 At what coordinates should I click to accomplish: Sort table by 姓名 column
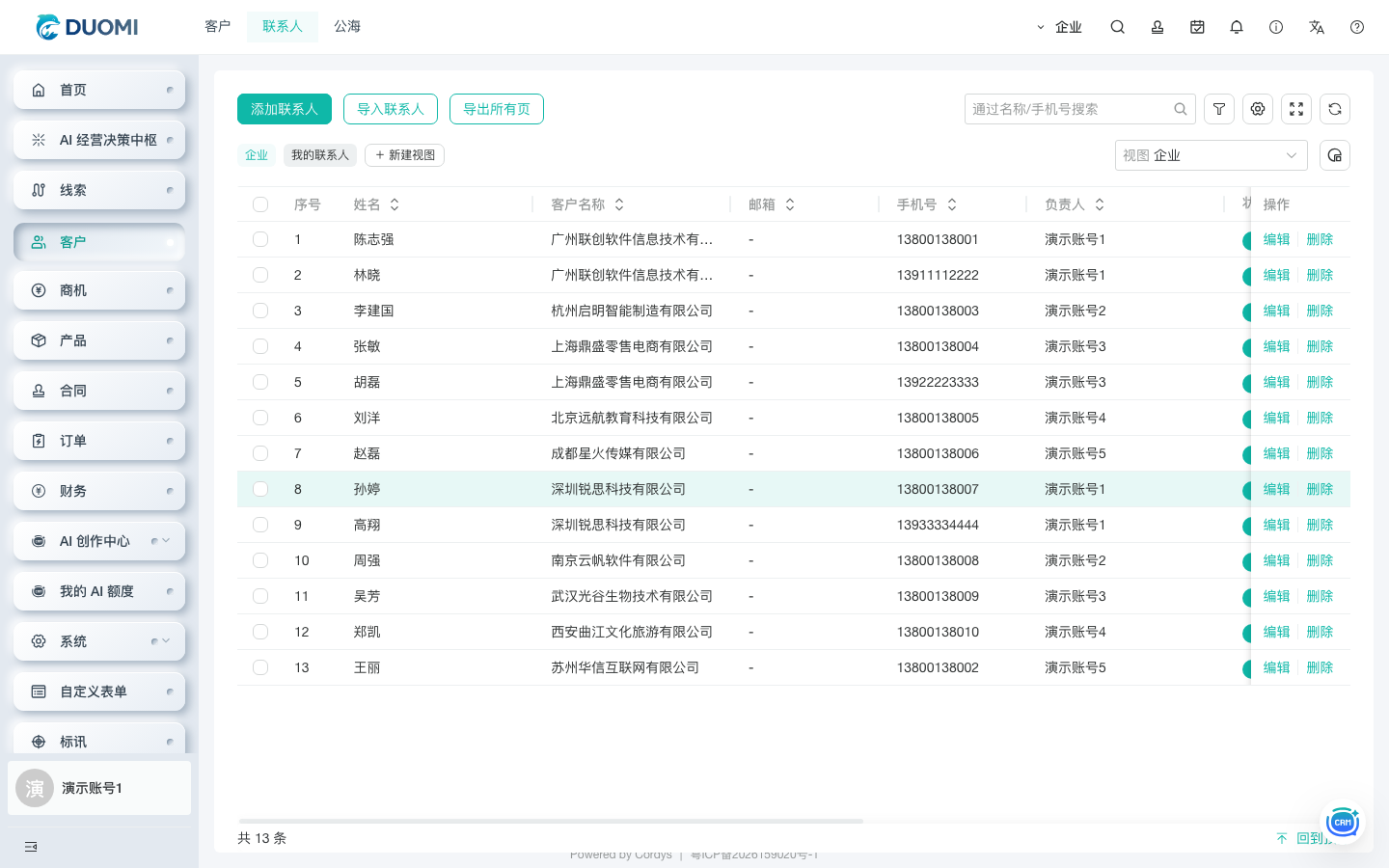pos(395,204)
